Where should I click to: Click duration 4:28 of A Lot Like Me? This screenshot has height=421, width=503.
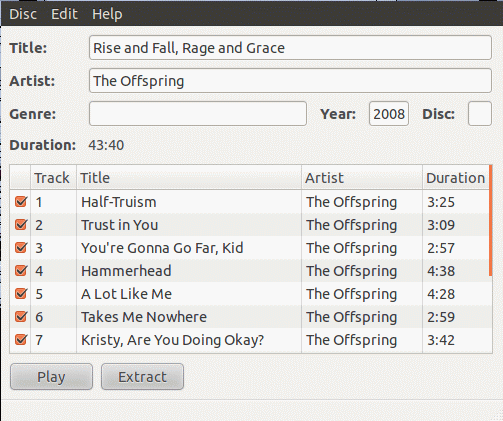[x=441, y=294]
